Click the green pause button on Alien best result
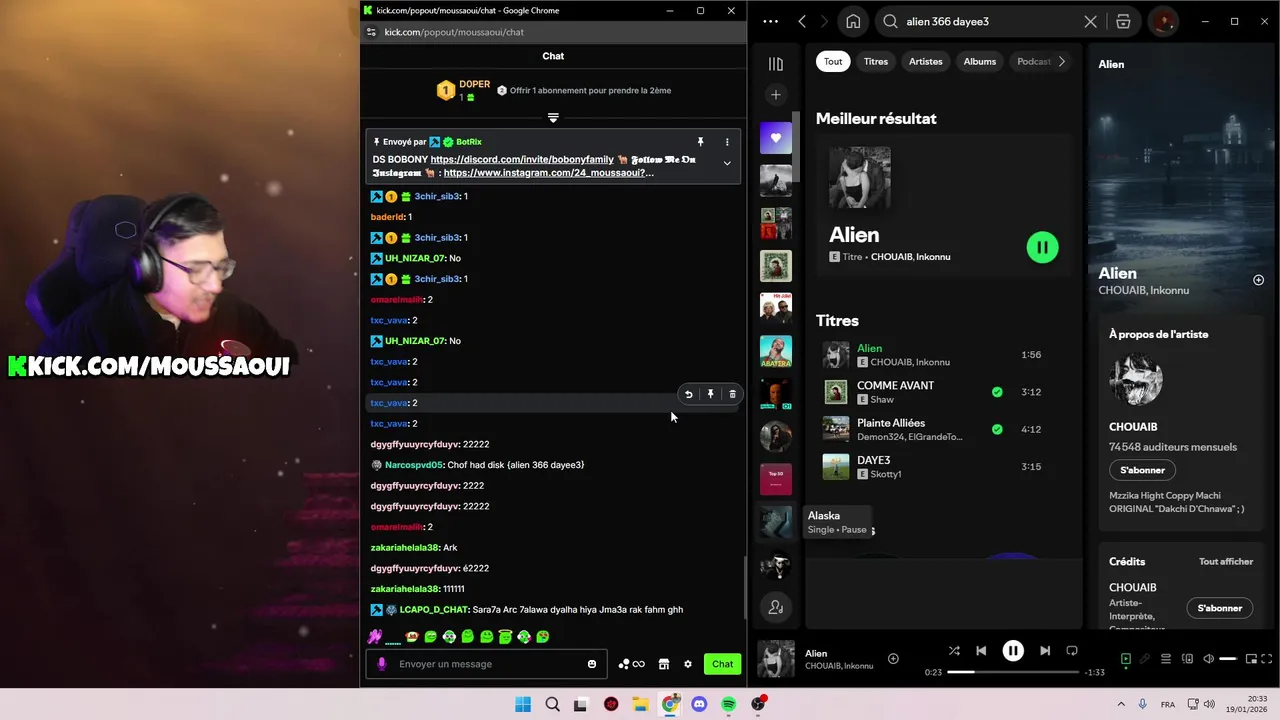This screenshot has height=720, width=1280. pyautogui.click(x=1042, y=247)
